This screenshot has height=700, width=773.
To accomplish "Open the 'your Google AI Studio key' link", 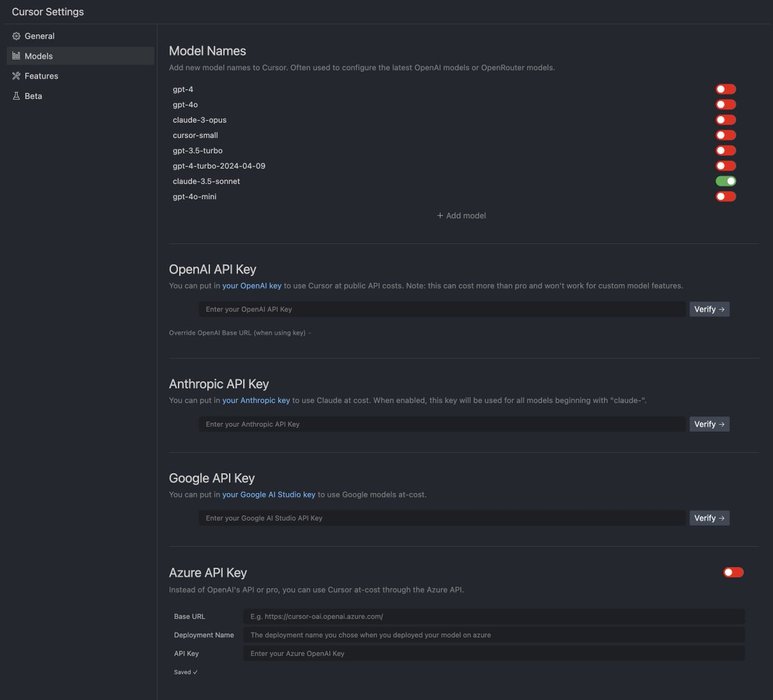I will [x=269, y=494].
